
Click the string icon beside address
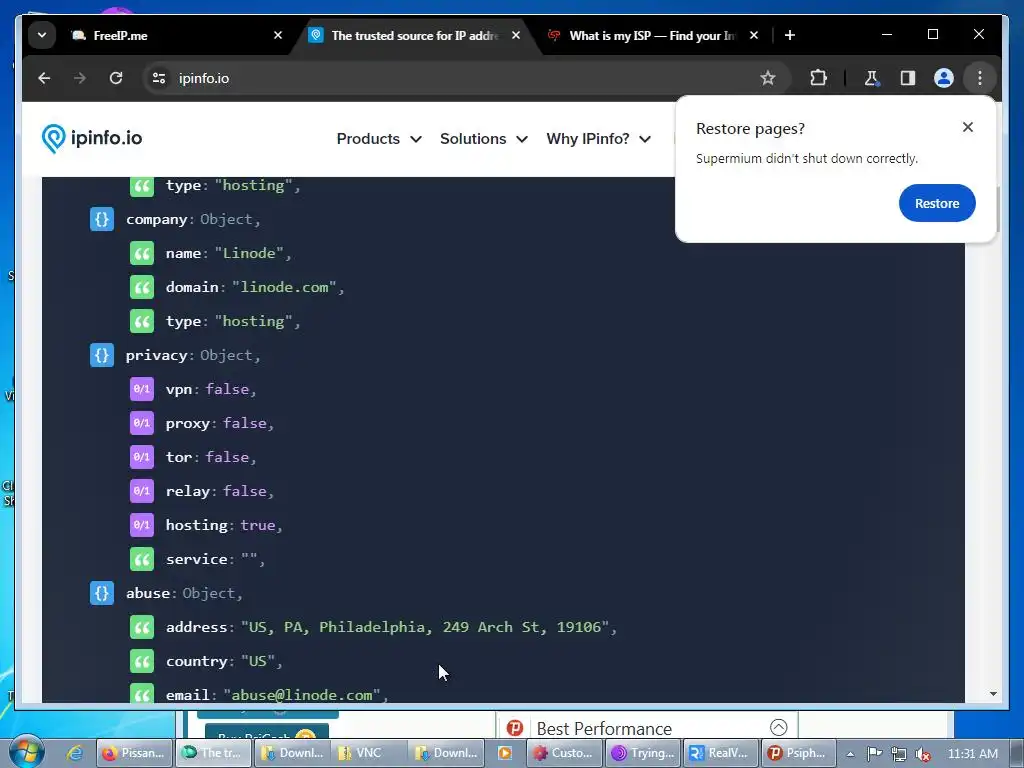pos(142,627)
